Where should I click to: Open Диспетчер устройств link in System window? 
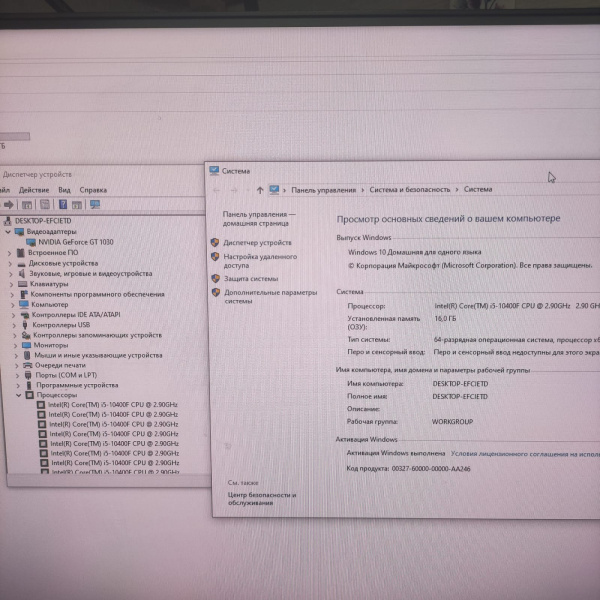(x=257, y=243)
